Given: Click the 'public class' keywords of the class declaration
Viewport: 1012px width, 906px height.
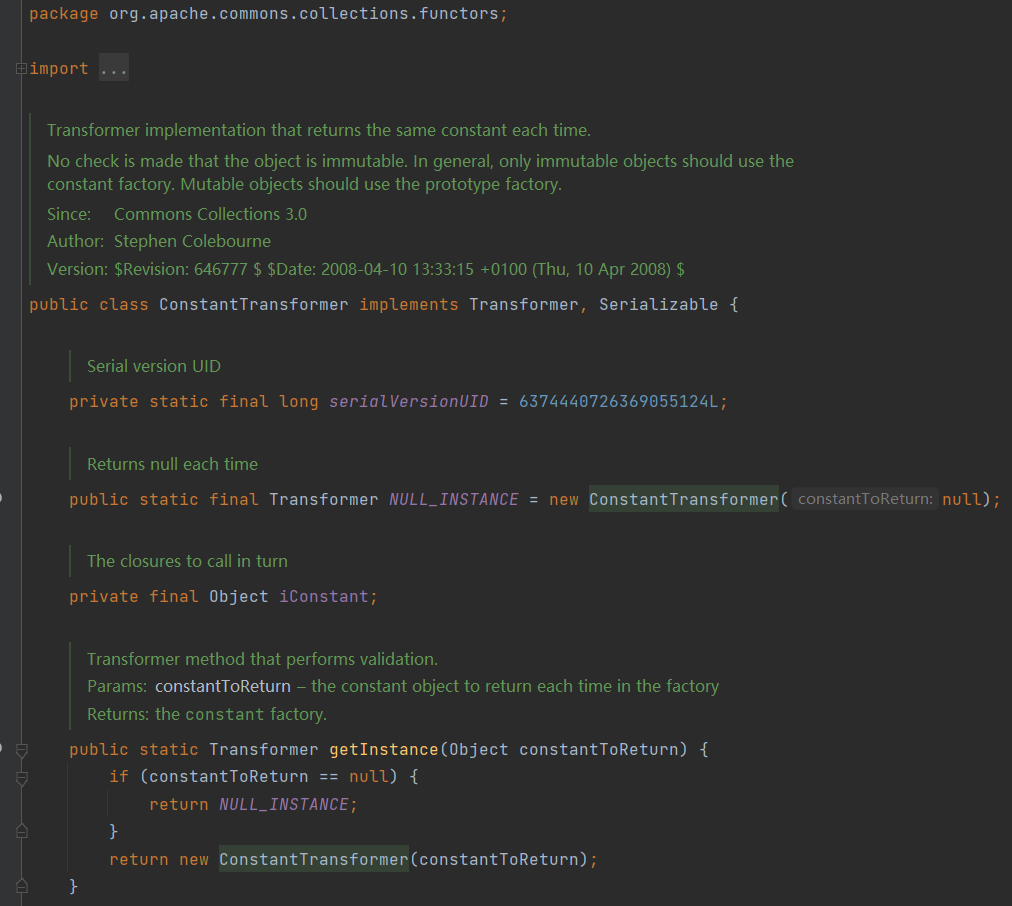Looking at the screenshot, I should click(x=88, y=305).
